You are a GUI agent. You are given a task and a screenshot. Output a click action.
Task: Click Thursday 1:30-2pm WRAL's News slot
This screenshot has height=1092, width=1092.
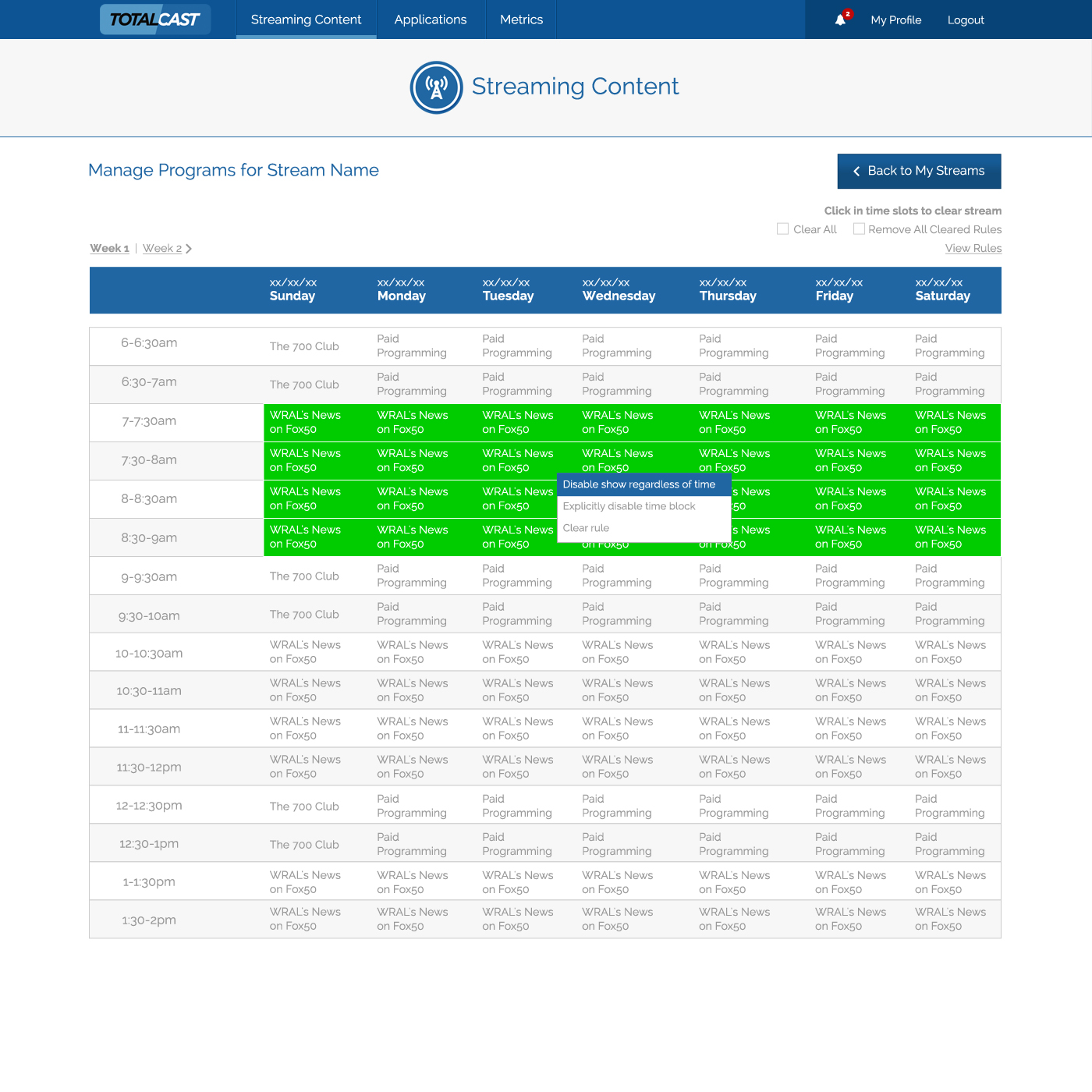734,919
